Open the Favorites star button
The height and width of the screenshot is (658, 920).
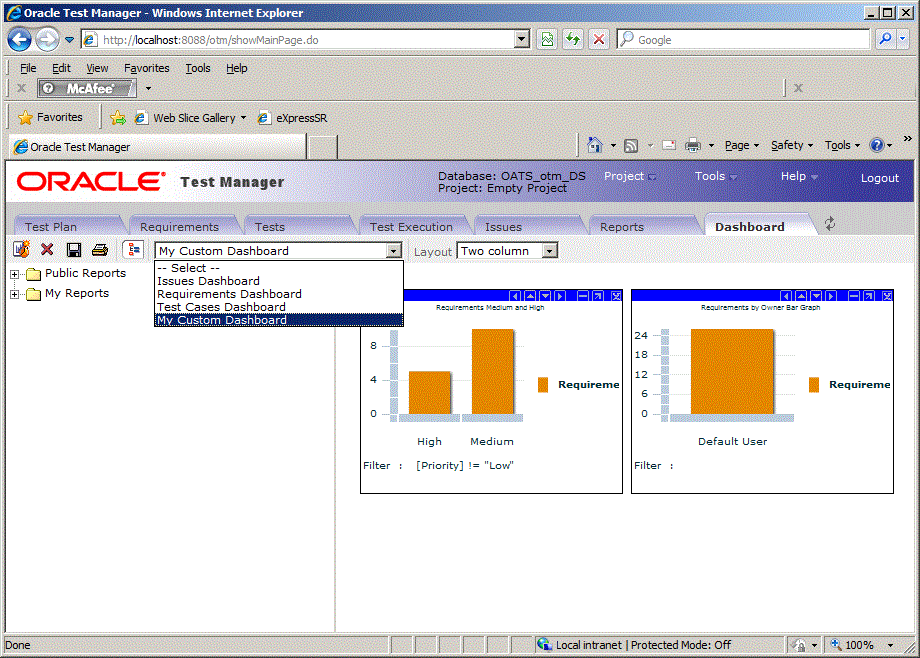(50, 117)
